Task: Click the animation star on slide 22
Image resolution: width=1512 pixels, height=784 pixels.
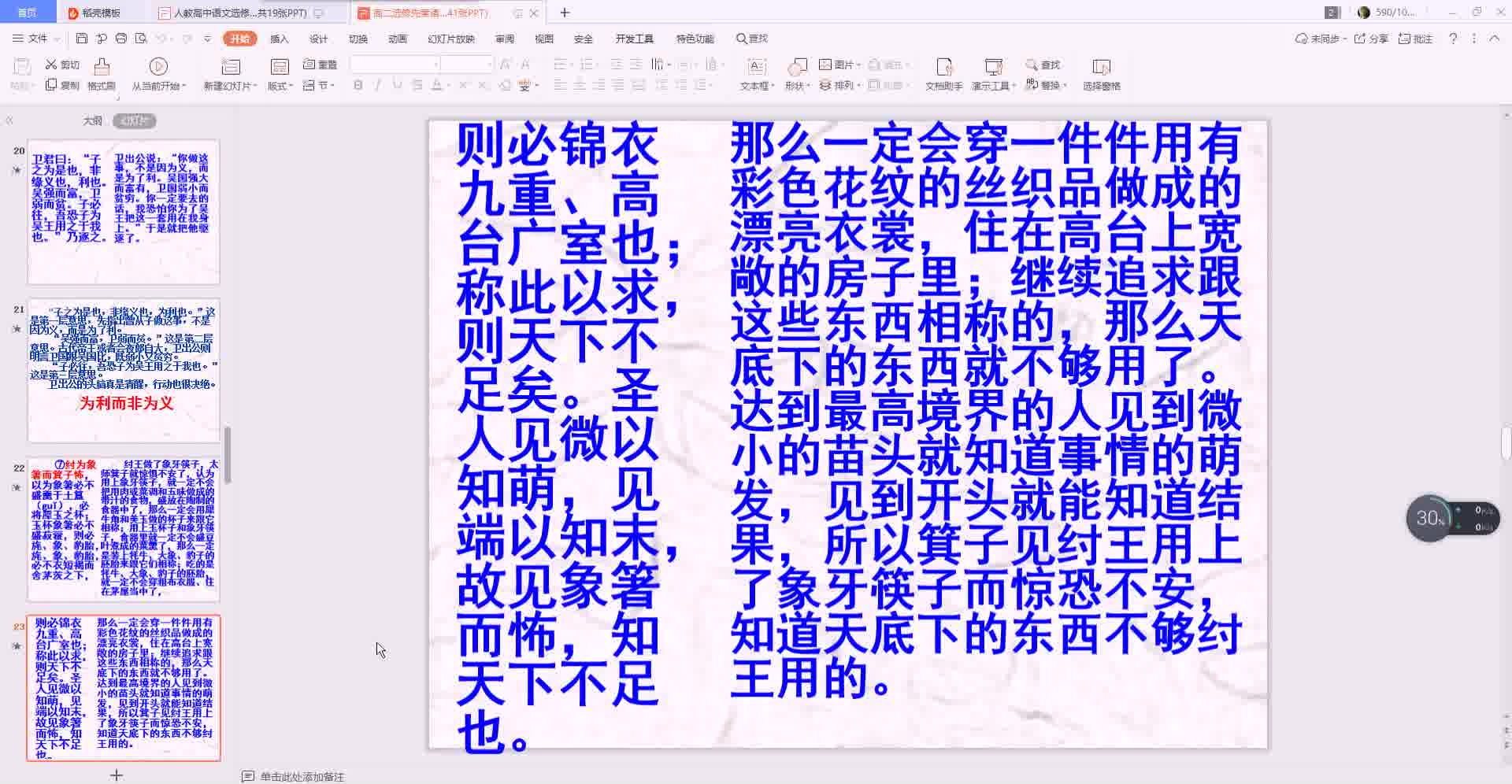Action: pyautogui.click(x=17, y=487)
